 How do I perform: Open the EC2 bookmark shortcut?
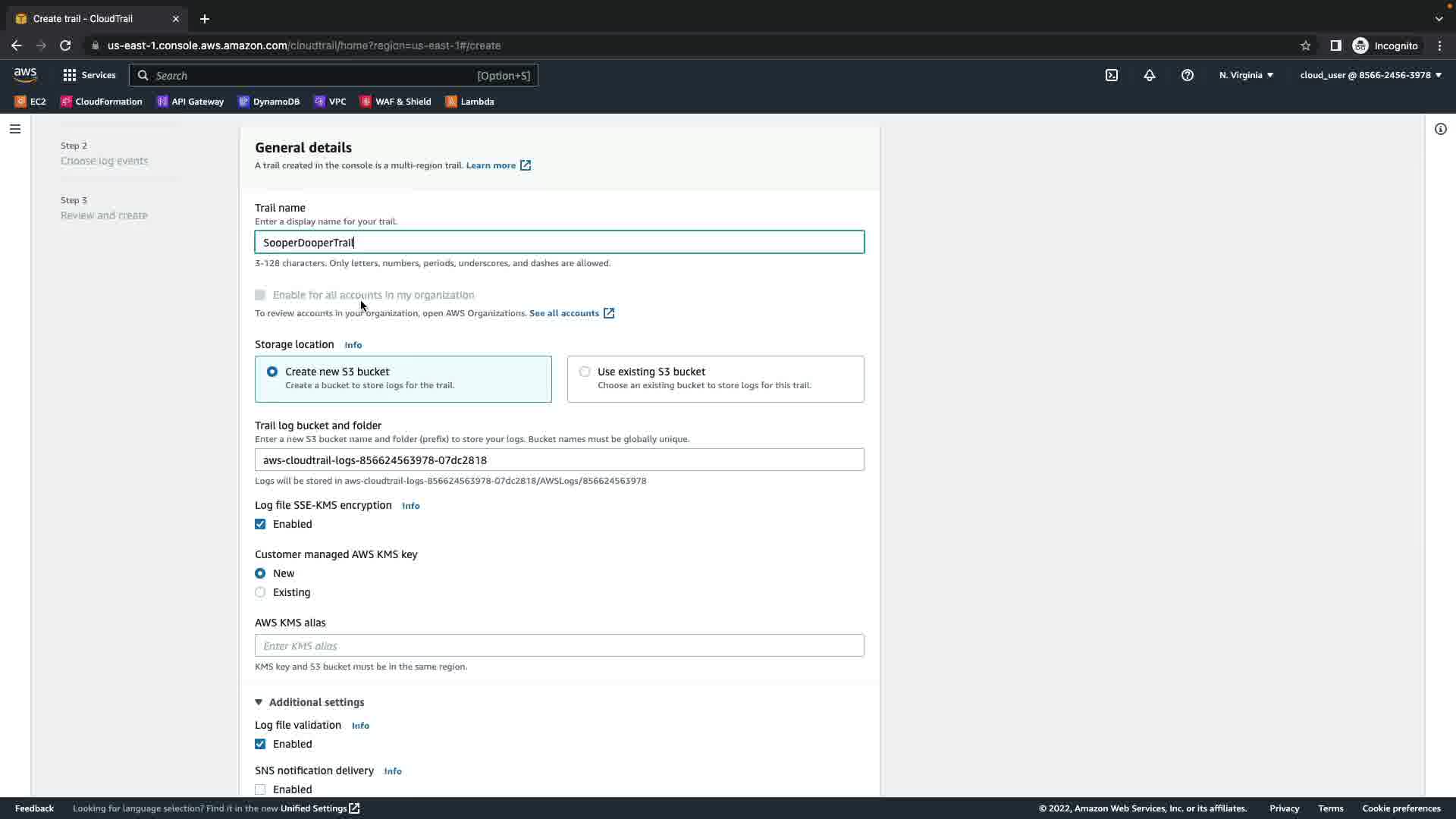pos(30,102)
